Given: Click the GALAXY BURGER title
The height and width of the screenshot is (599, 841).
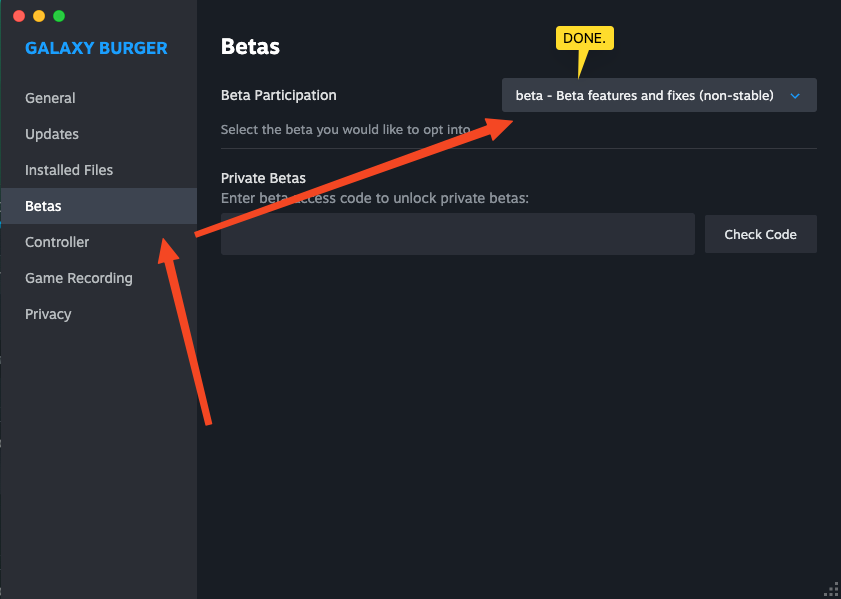Looking at the screenshot, I should pos(97,48).
